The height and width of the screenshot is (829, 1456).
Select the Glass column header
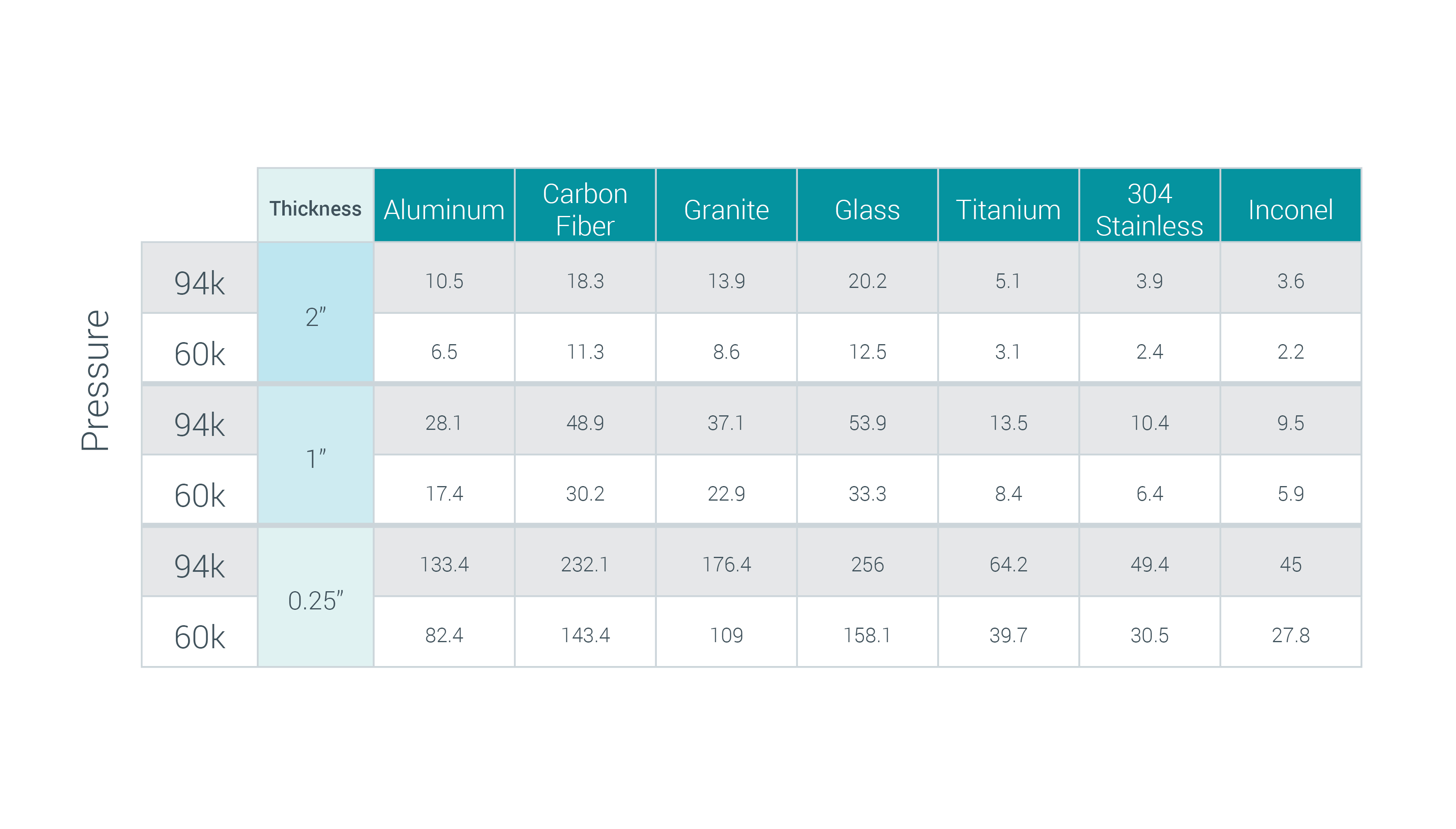coord(867,209)
